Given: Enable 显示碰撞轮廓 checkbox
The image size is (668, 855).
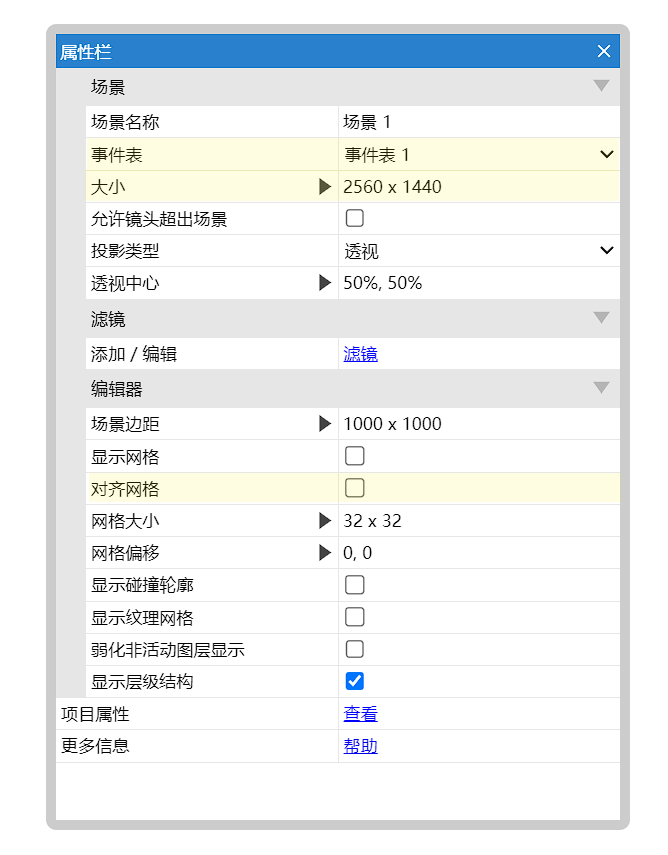Looking at the screenshot, I should pyautogui.click(x=355, y=585).
